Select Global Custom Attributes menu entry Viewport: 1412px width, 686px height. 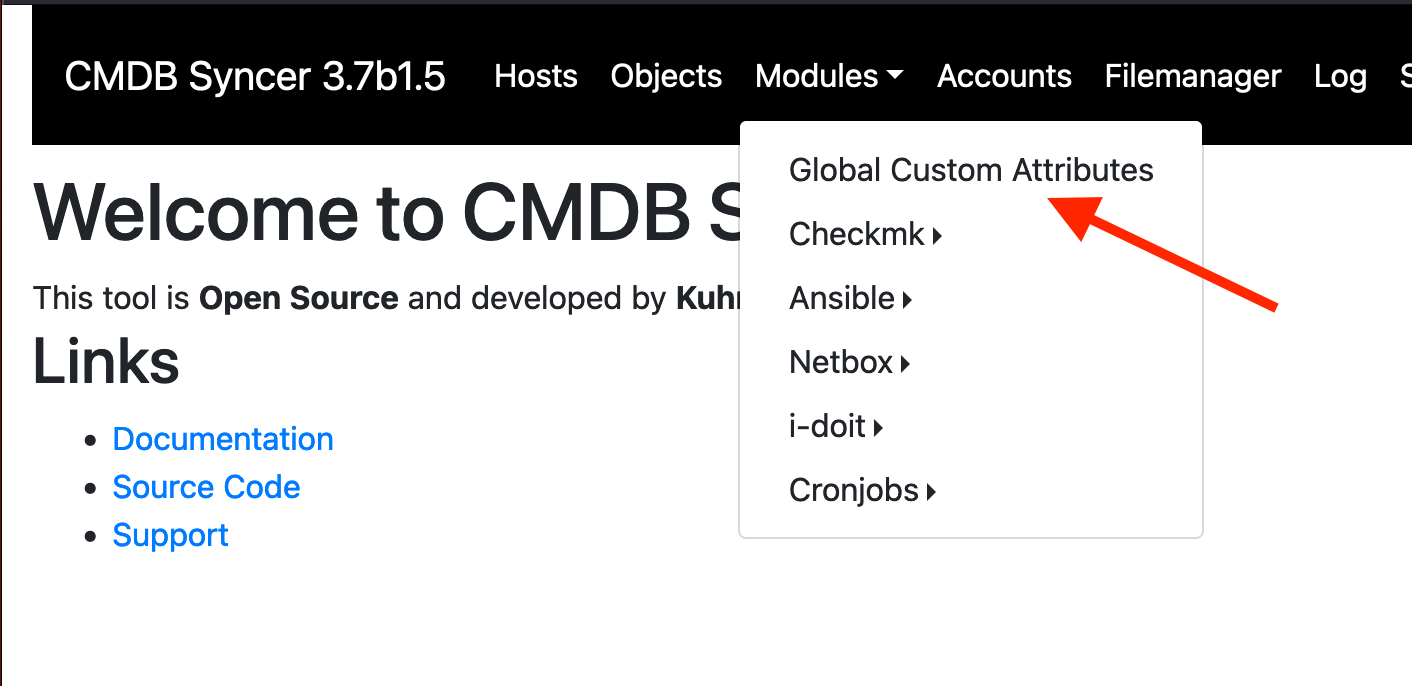point(970,171)
